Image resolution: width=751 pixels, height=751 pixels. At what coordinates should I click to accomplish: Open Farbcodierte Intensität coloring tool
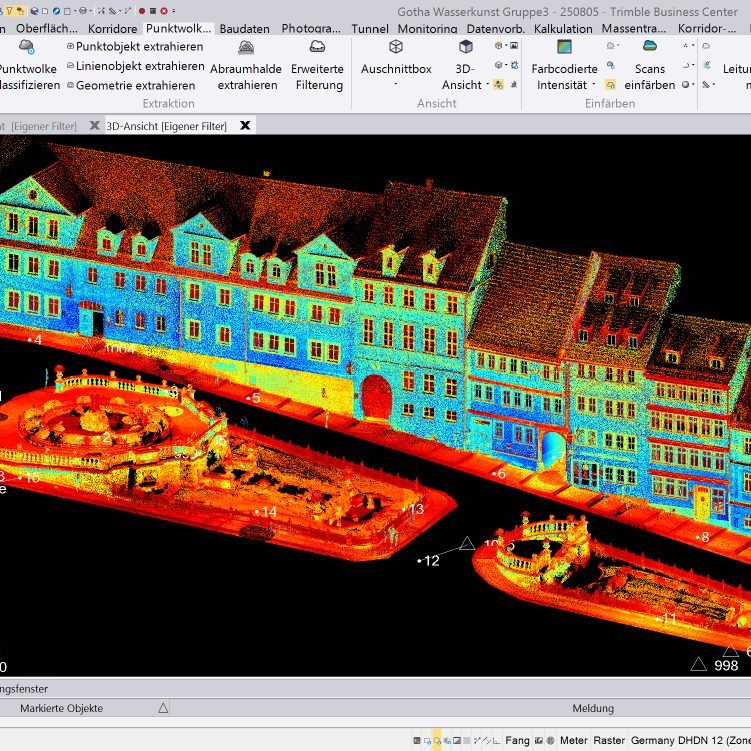[x=564, y=46]
